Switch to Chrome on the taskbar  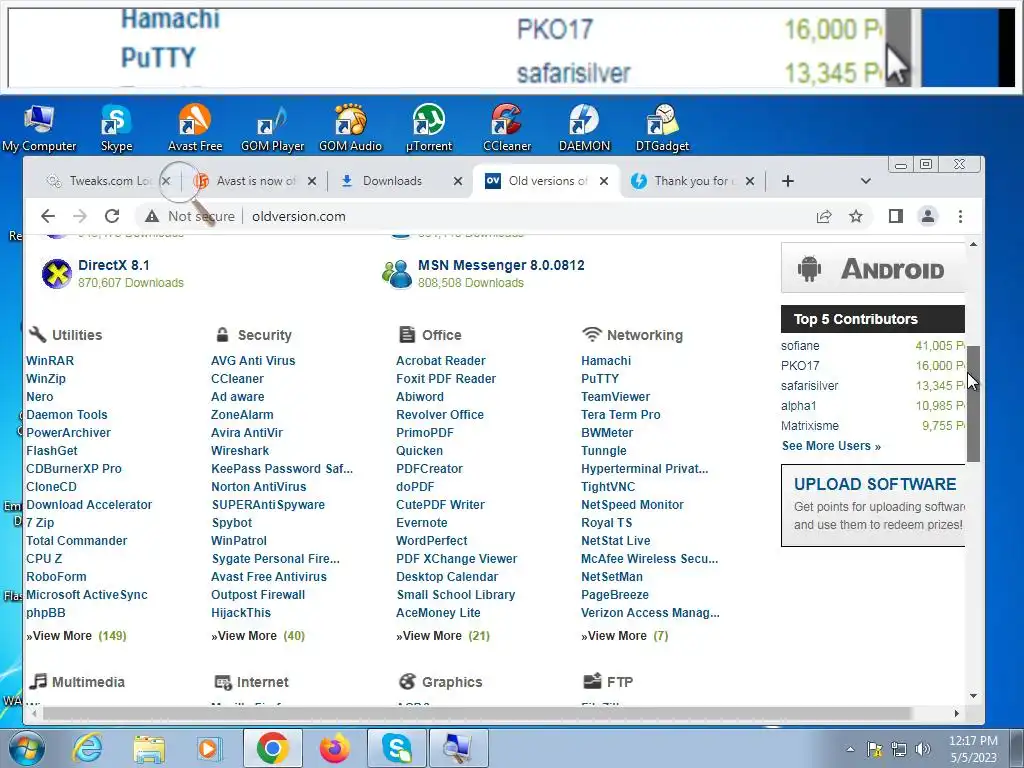pos(272,748)
